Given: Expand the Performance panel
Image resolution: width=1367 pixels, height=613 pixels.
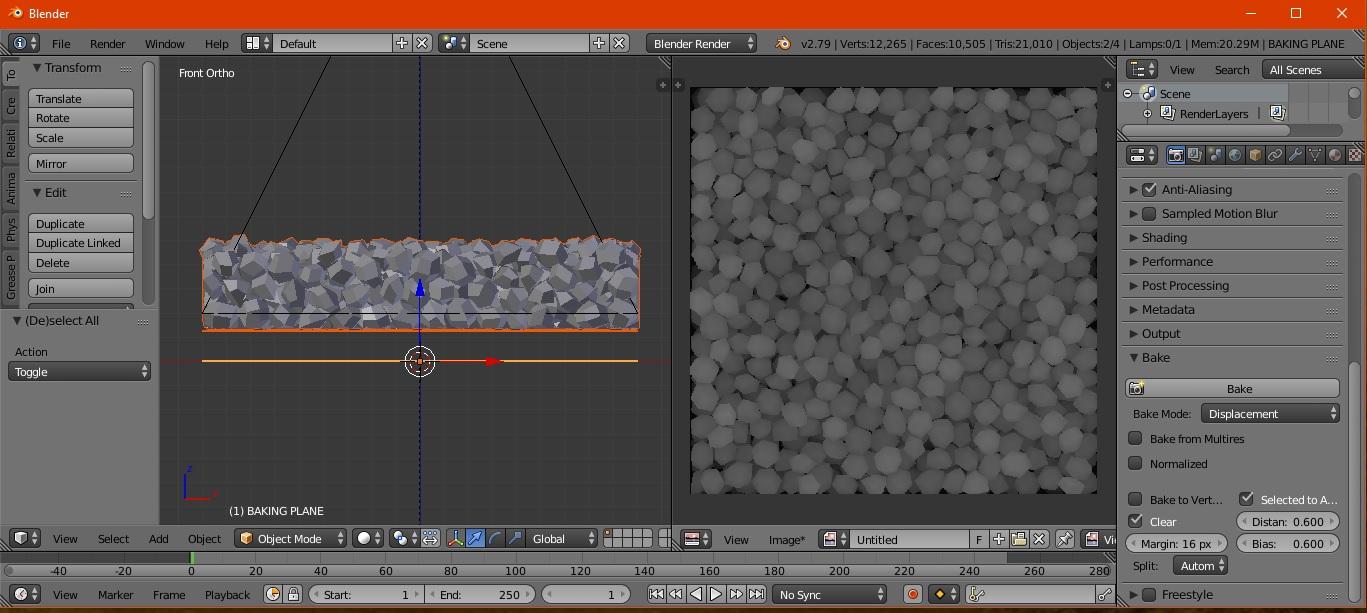Looking at the screenshot, I should 1177,261.
